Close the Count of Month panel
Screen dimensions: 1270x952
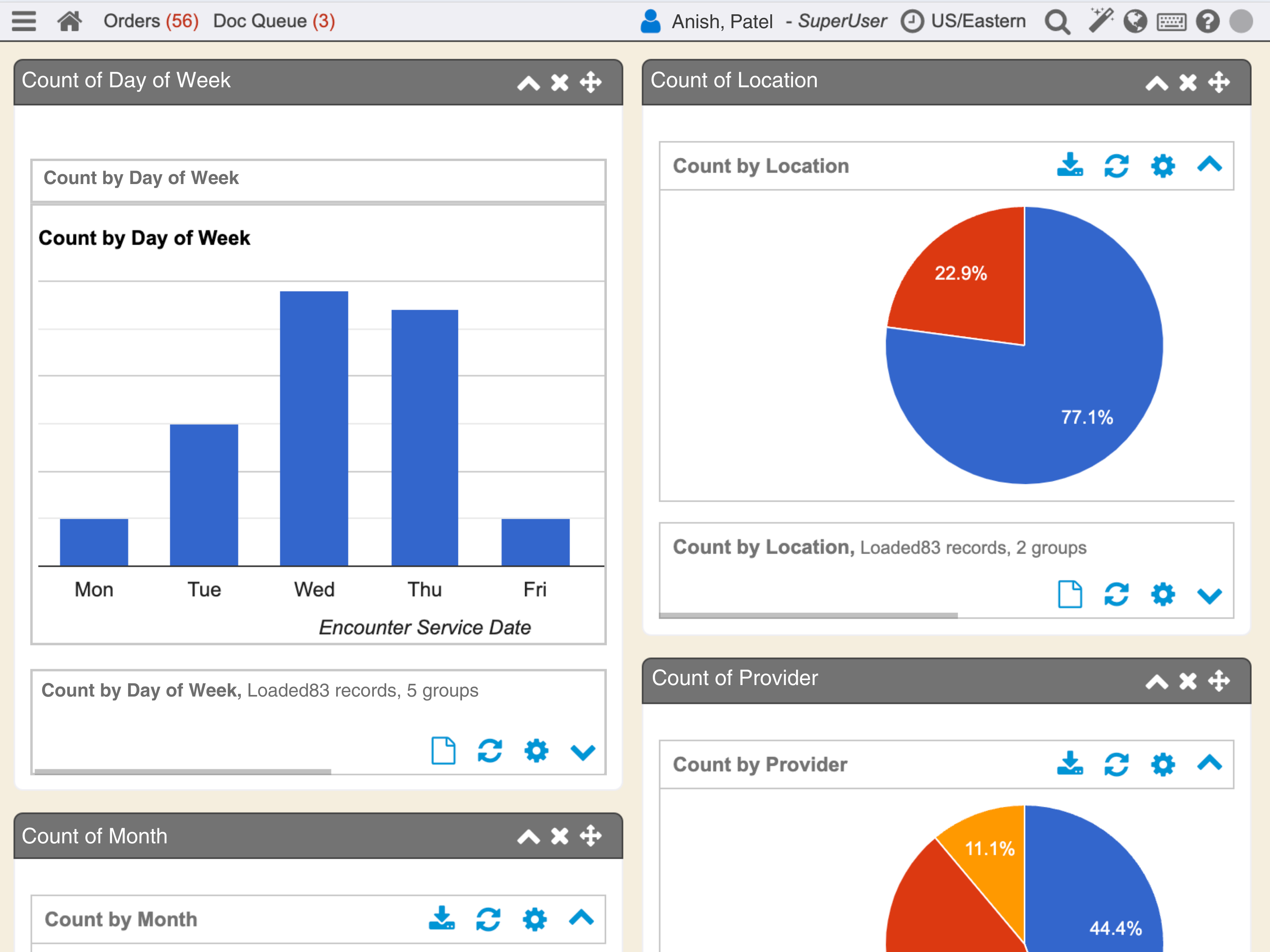[560, 837]
